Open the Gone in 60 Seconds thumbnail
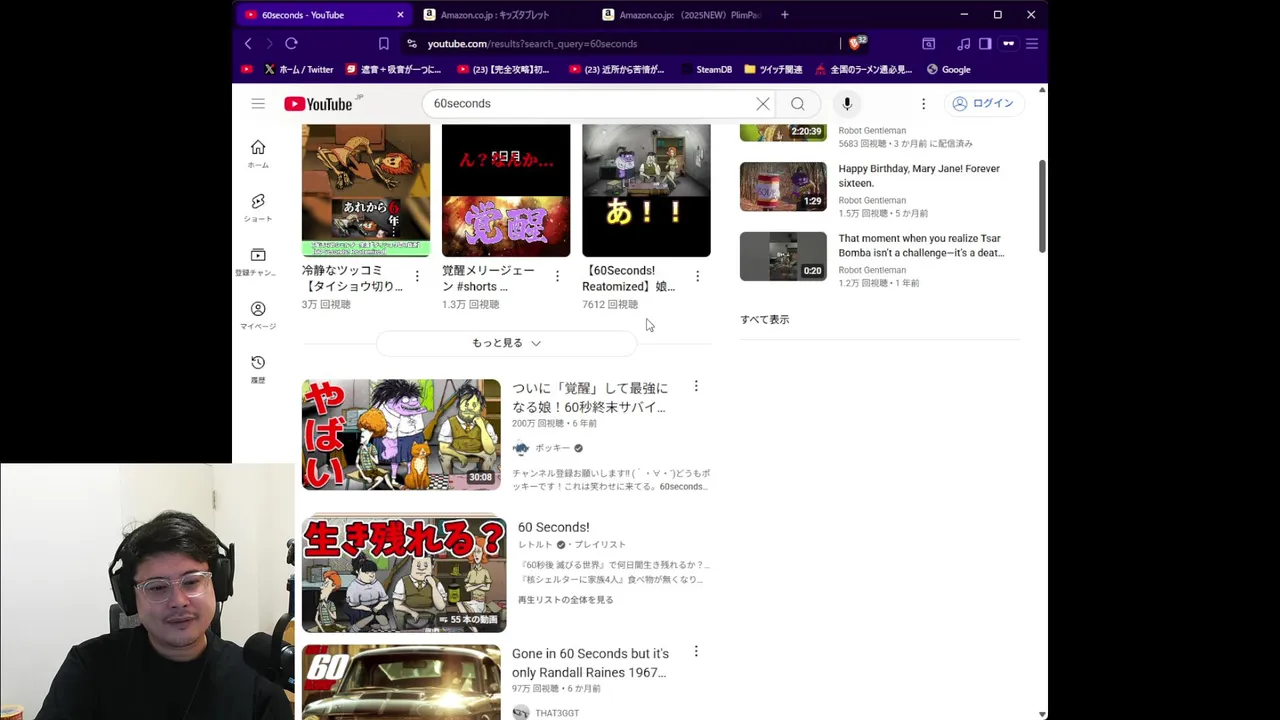This screenshot has width=1280, height=720. coord(401,682)
